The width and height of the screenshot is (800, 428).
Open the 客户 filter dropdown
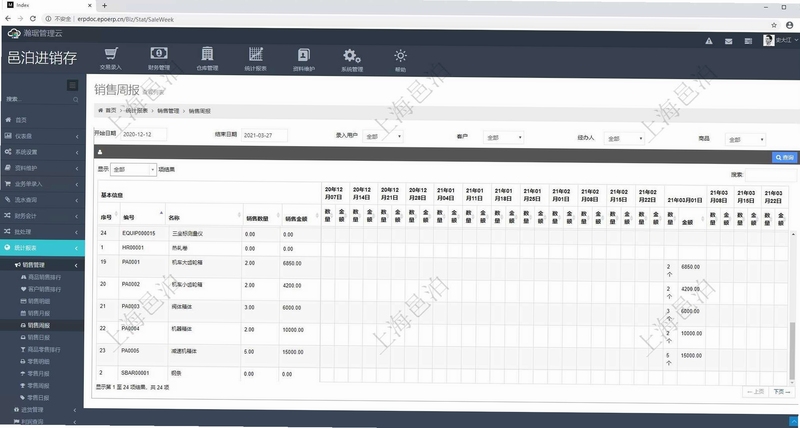(x=504, y=137)
